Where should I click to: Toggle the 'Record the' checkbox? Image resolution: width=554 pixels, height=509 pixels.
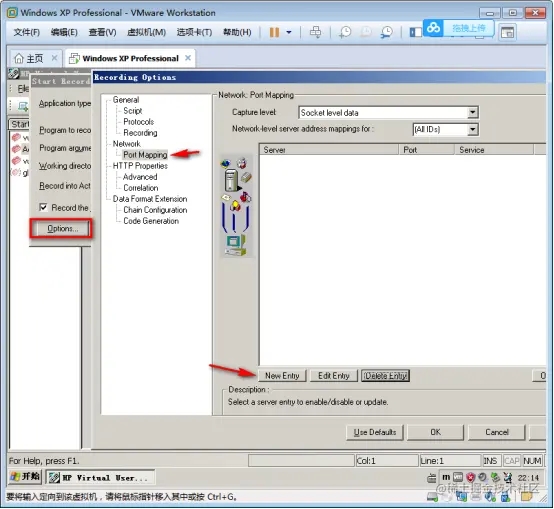click(x=43, y=207)
